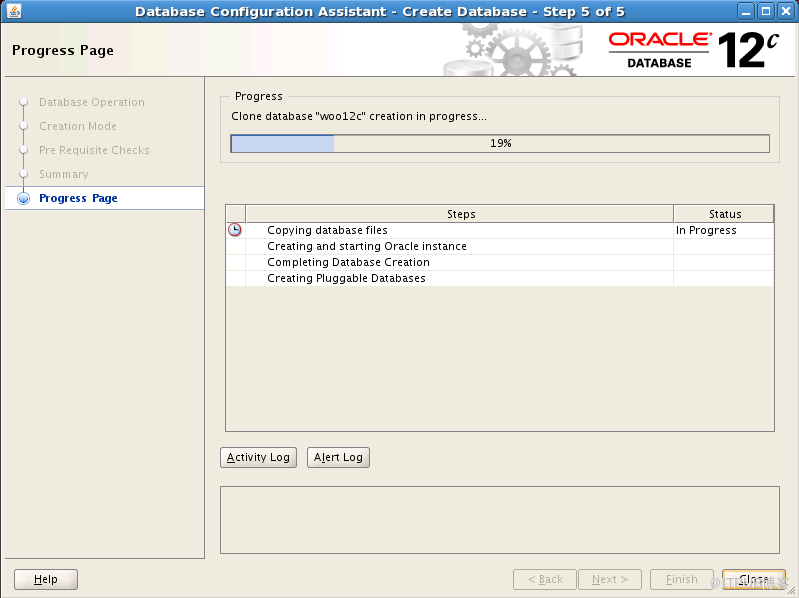Open the Activity Log
This screenshot has width=799, height=598.
pos(258,457)
